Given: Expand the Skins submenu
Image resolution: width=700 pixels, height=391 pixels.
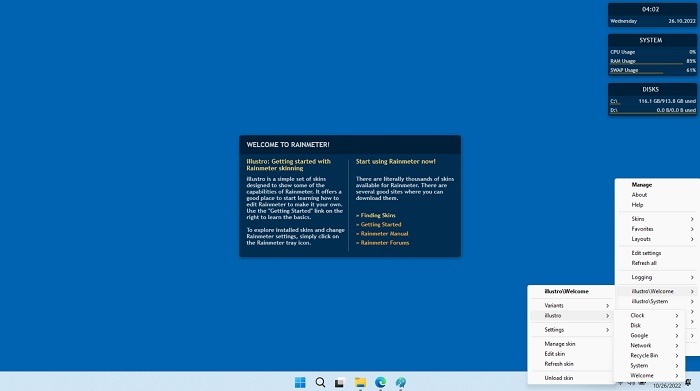Looking at the screenshot, I should pyautogui.click(x=657, y=219).
